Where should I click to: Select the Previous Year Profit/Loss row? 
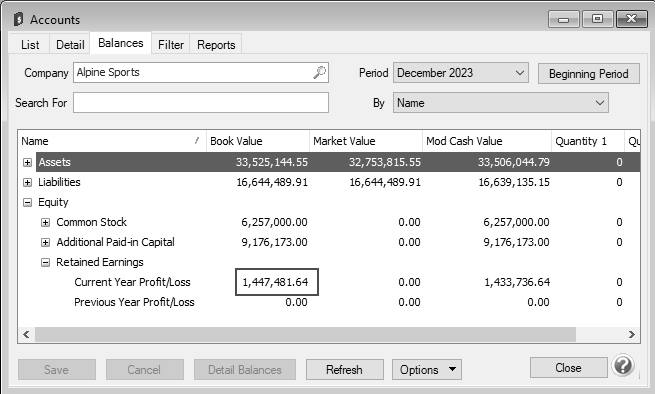click(329, 302)
